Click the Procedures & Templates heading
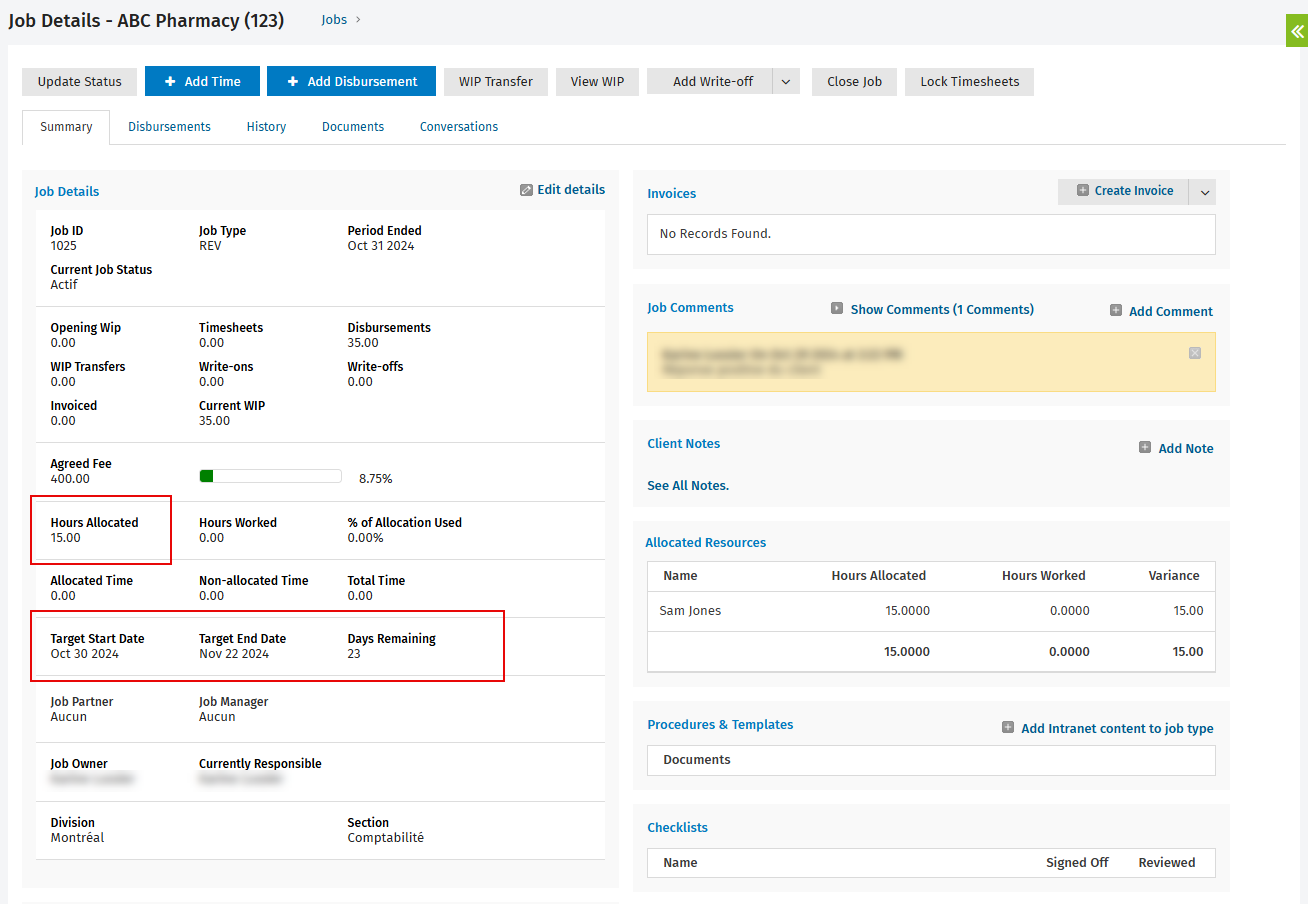The height and width of the screenshot is (904, 1308). tap(720, 725)
